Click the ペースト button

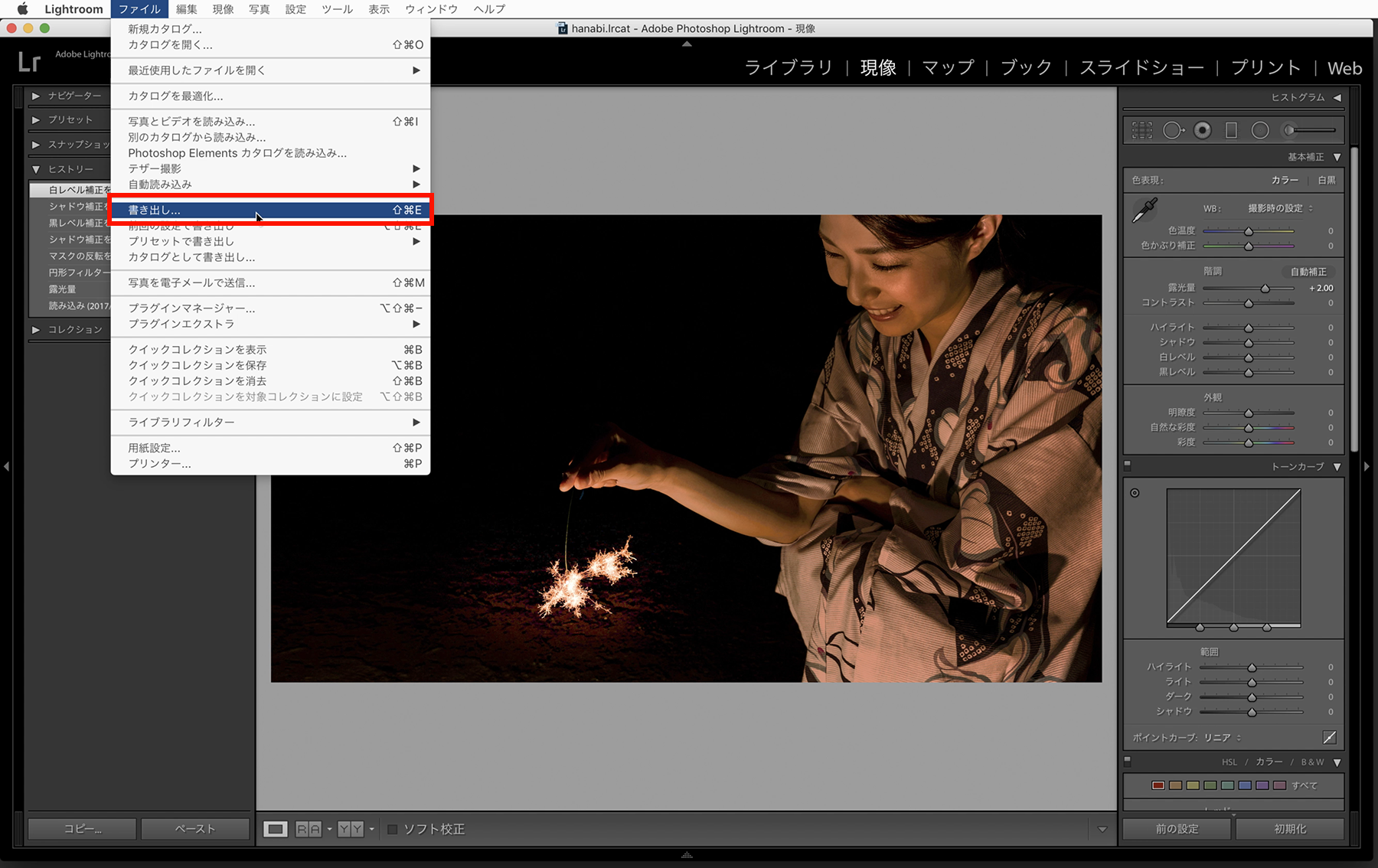(195, 829)
